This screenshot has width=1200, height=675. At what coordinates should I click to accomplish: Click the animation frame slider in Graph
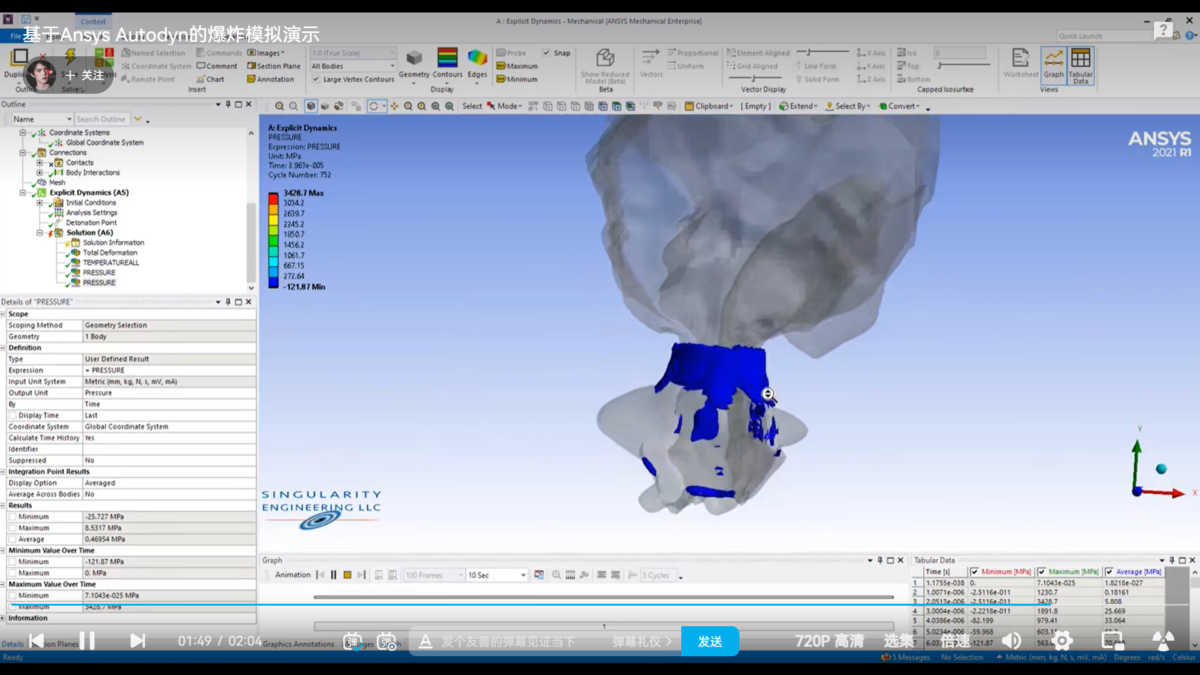point(604,597)
